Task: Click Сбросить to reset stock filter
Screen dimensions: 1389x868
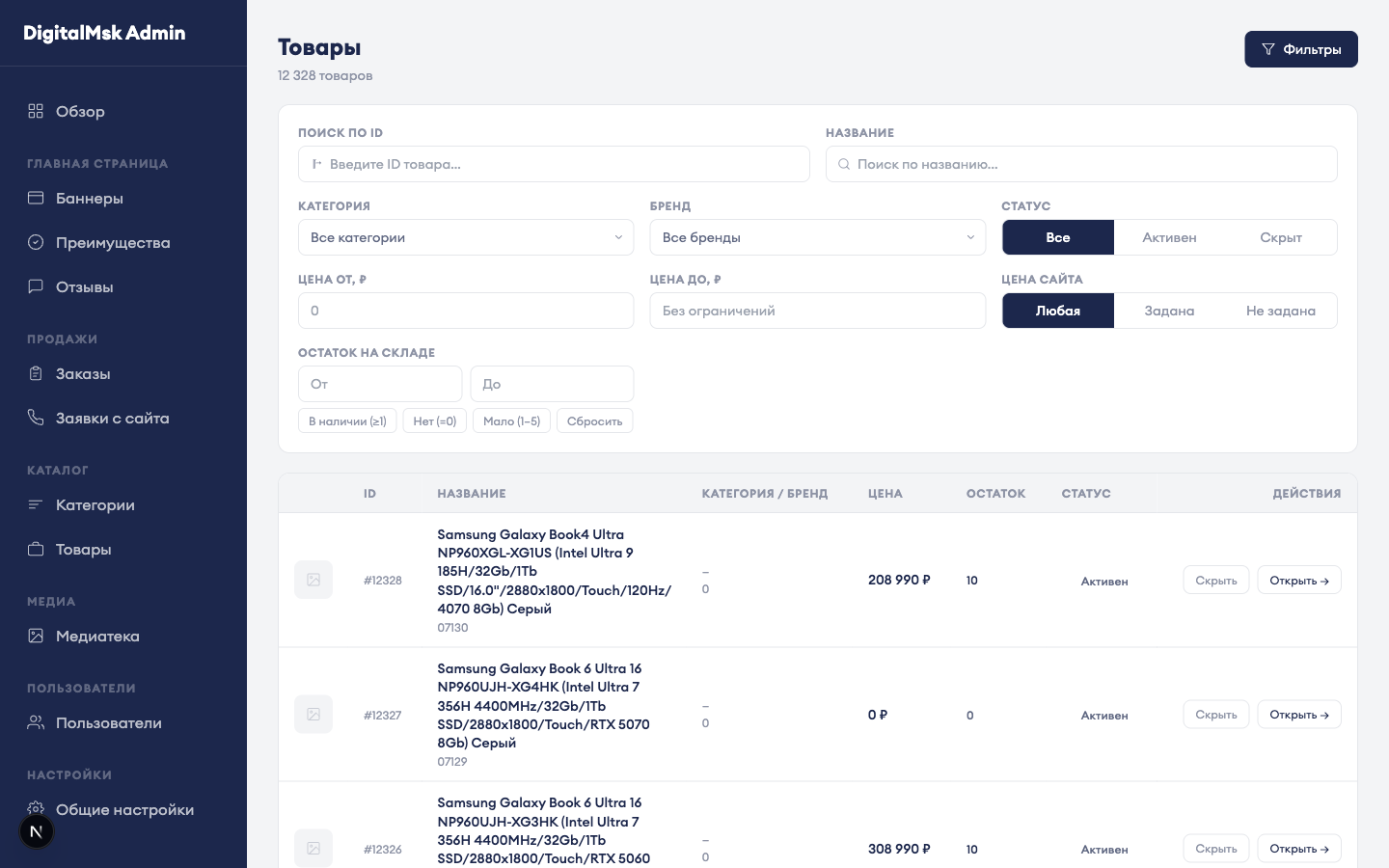Action: tap(595, 420)
